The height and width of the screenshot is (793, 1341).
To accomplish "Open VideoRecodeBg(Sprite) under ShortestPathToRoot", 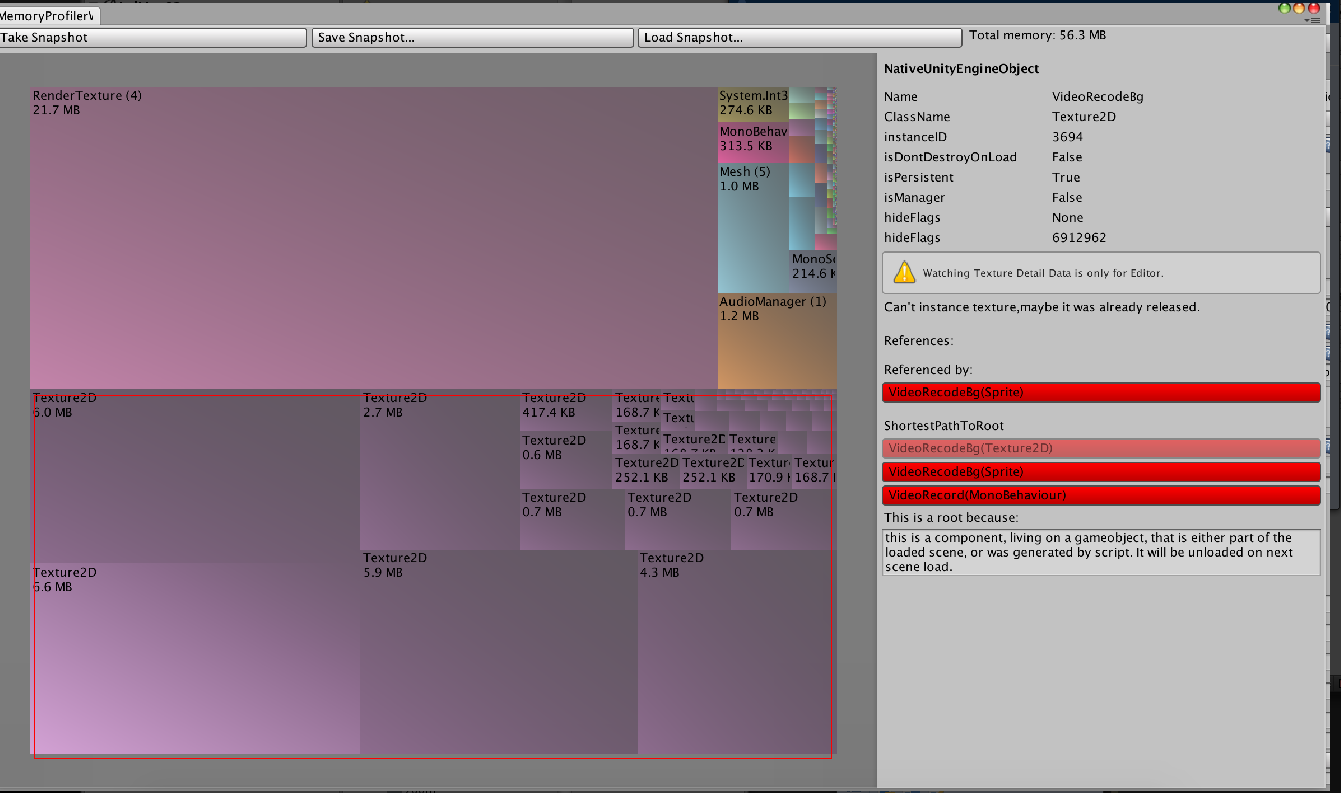I will pyautogui.click(x=1101, y=471).
